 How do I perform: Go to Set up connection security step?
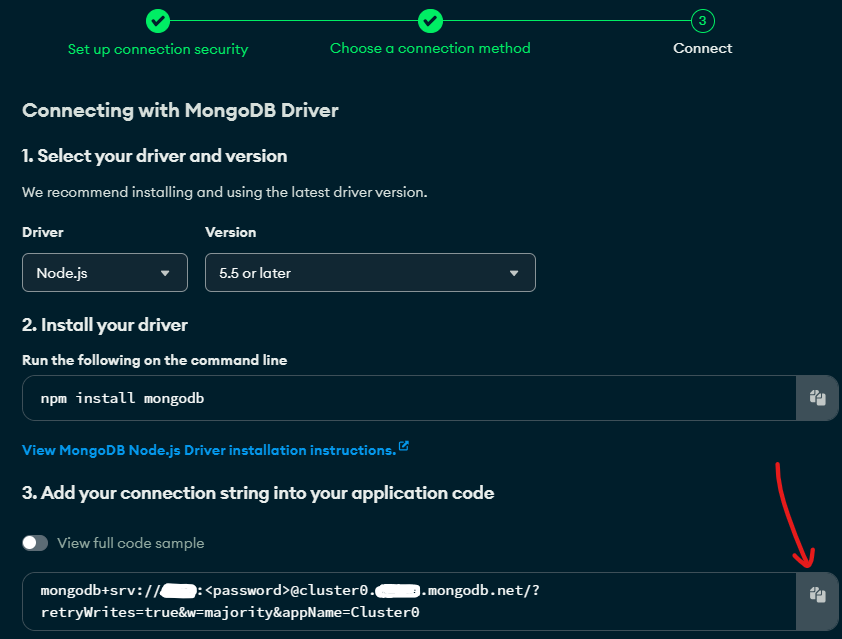tap(158, 49)
